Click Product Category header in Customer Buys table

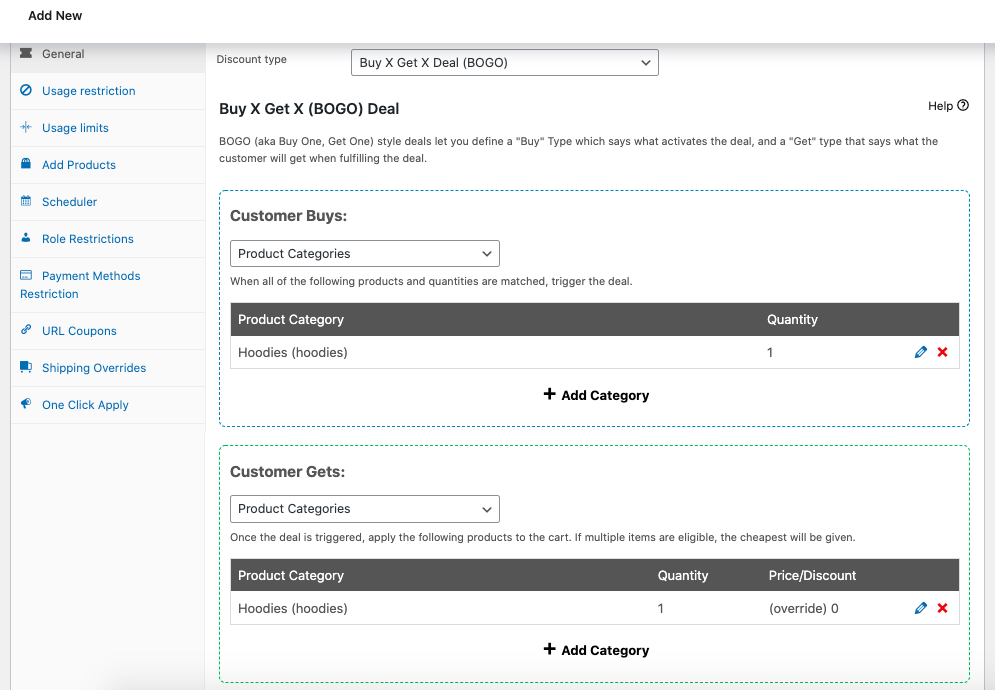point(291,319)
